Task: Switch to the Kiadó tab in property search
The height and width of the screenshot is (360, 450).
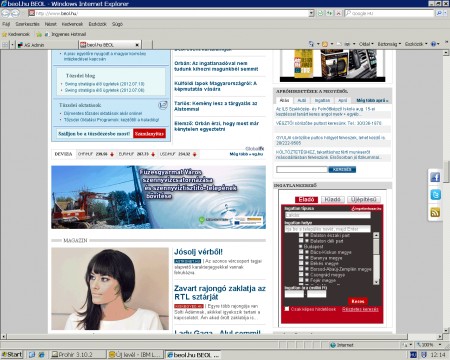Action: 332,199
